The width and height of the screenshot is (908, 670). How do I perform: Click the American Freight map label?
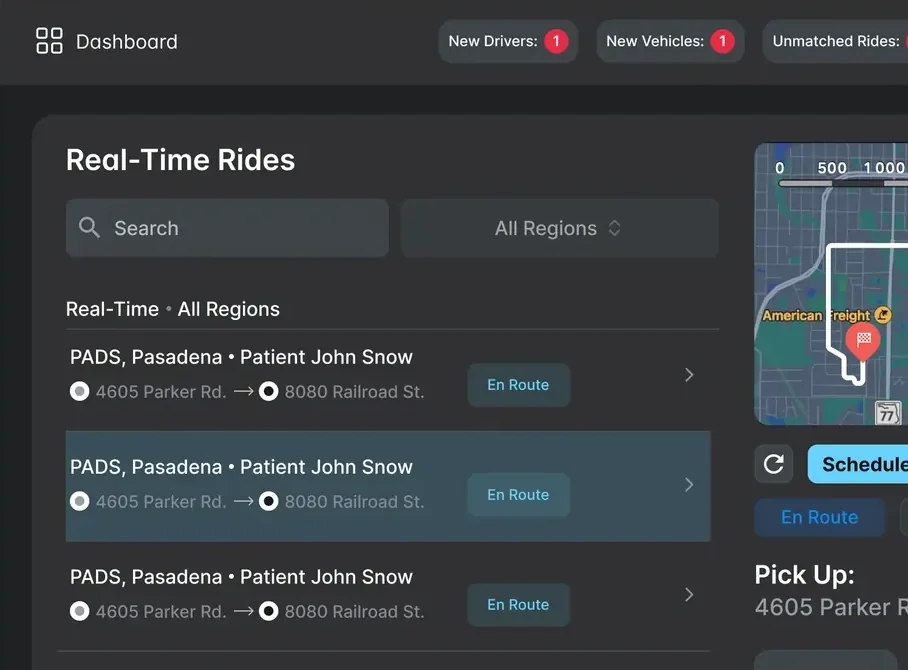click(816, 316)
